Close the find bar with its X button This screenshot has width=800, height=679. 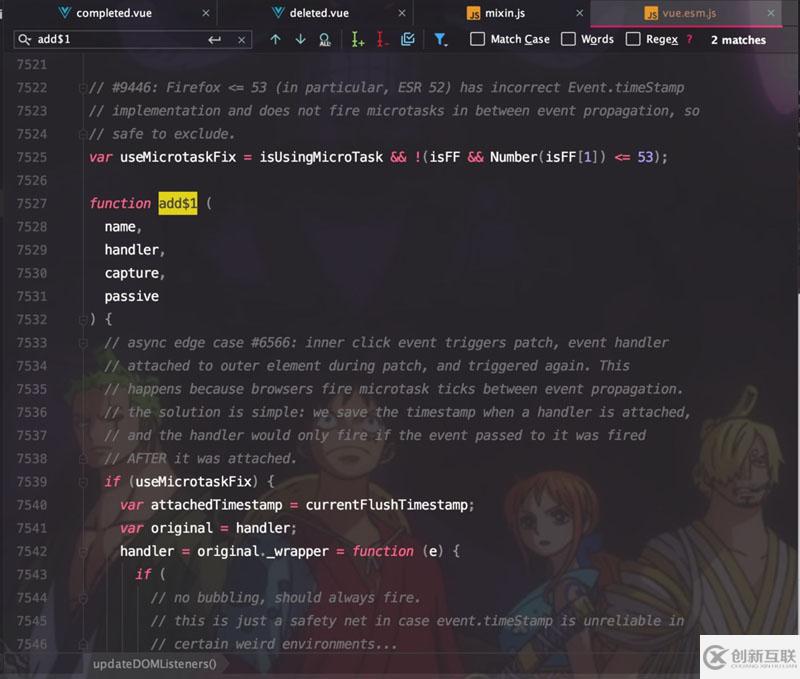(239, 40)
